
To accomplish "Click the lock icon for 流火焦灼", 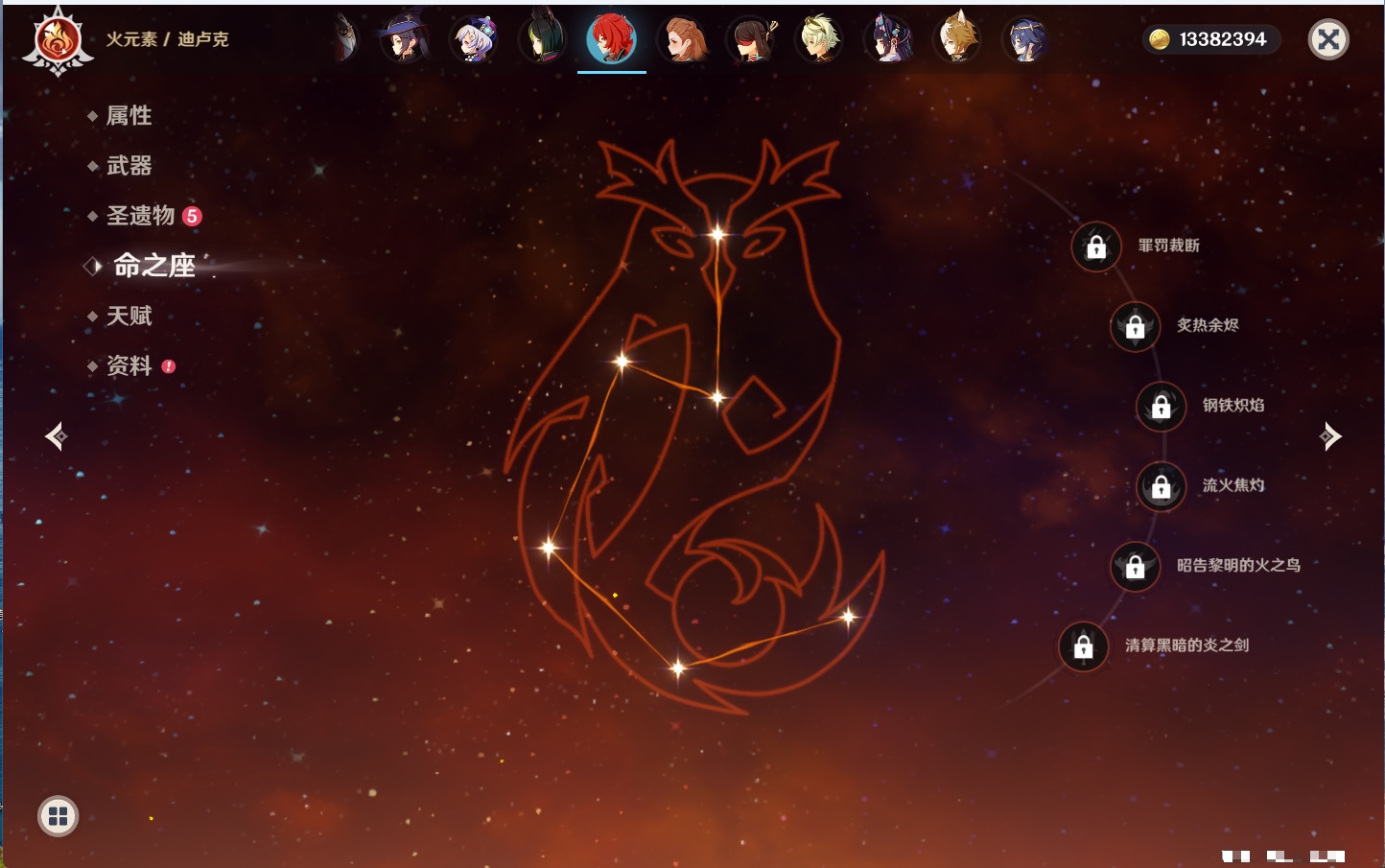I will [1162, 486].
